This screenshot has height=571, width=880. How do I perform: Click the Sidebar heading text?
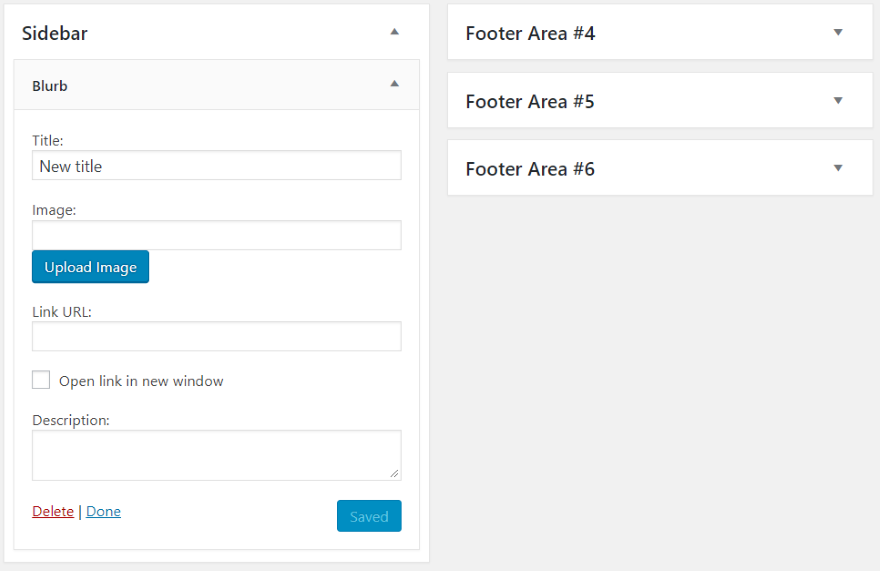pos(55,33)
